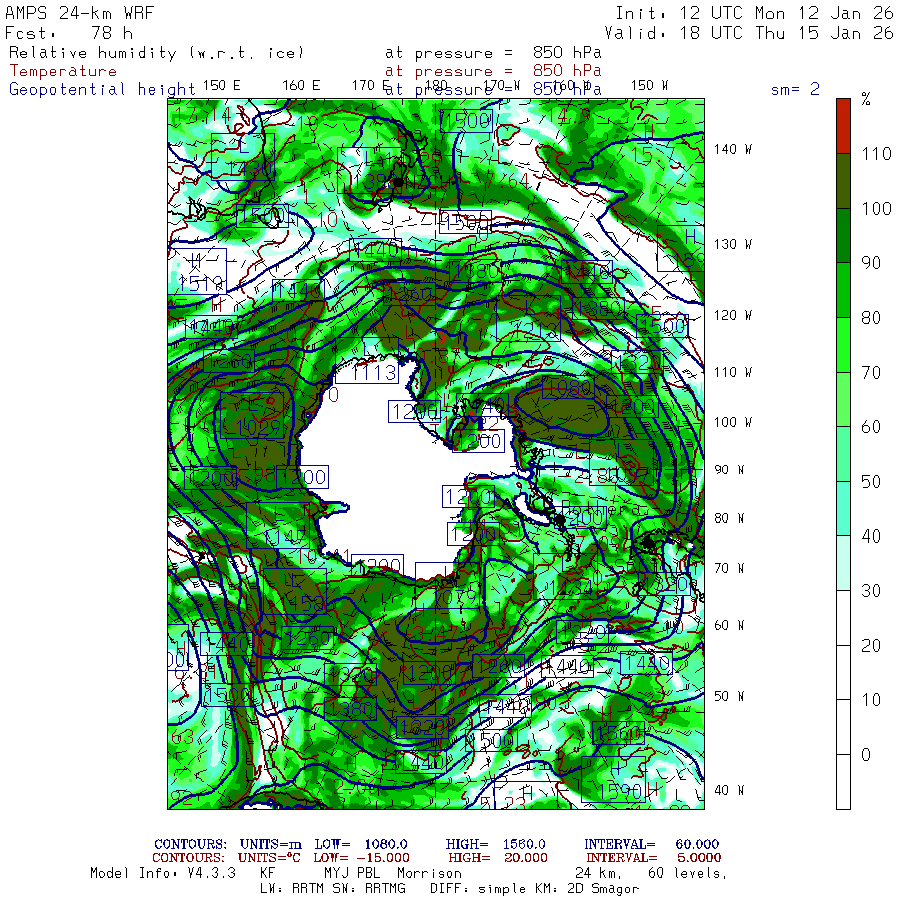Click the red above-110% segment of the color bar
This screenshot has height=900, width=900.
843,126
